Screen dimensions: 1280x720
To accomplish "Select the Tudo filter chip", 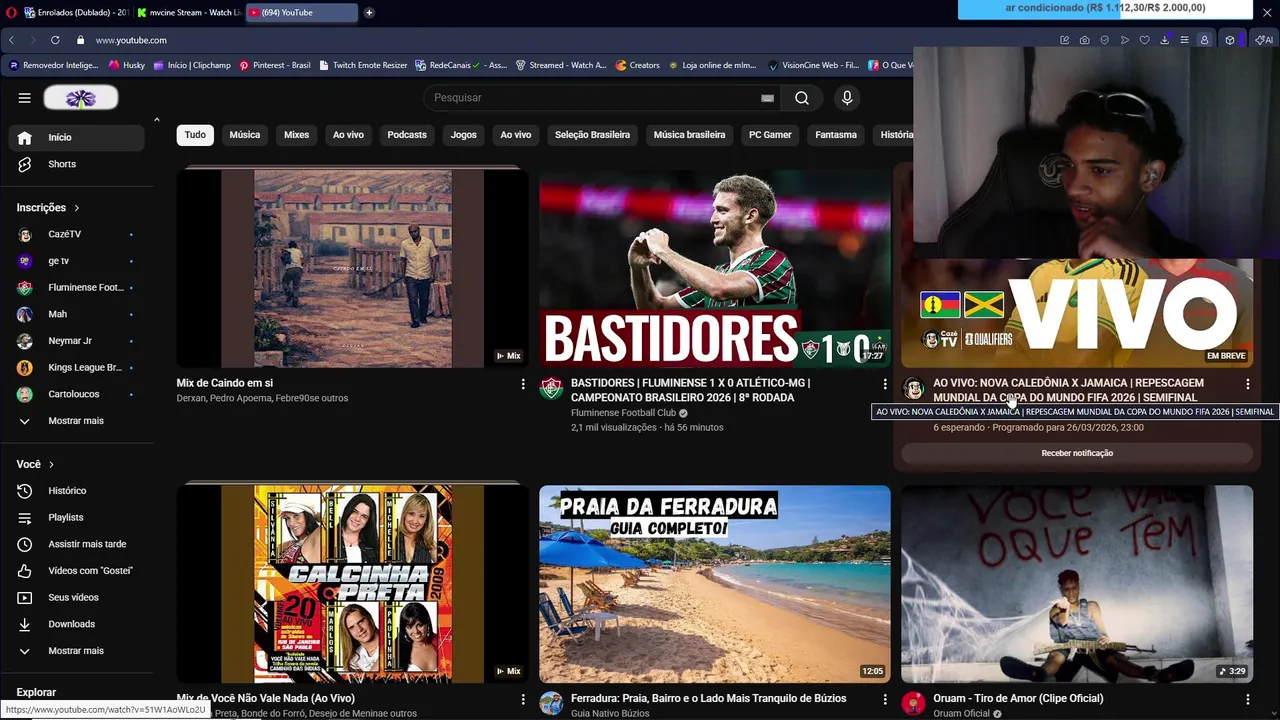I will 195,135.
